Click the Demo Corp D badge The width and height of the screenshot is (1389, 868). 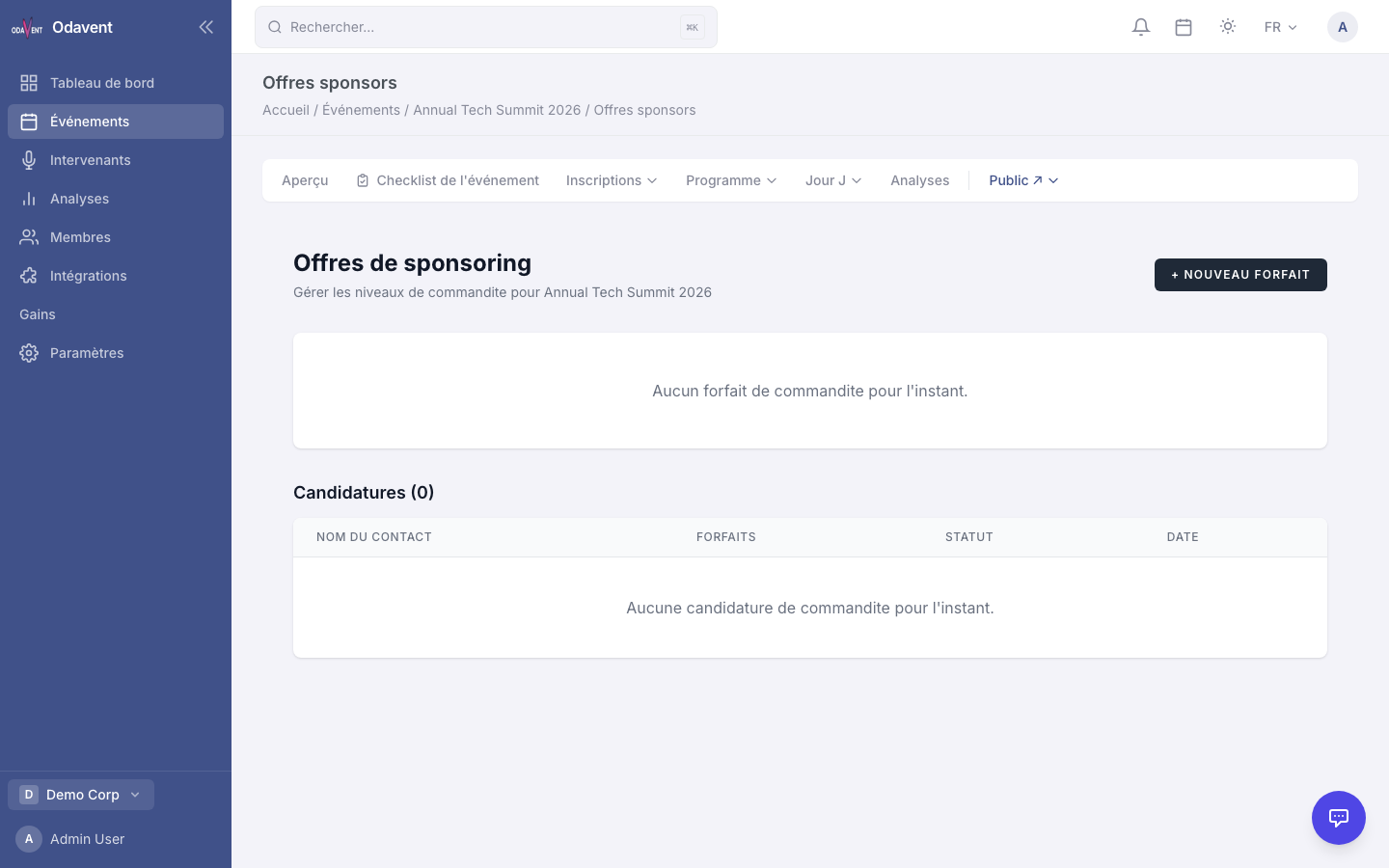29,795
